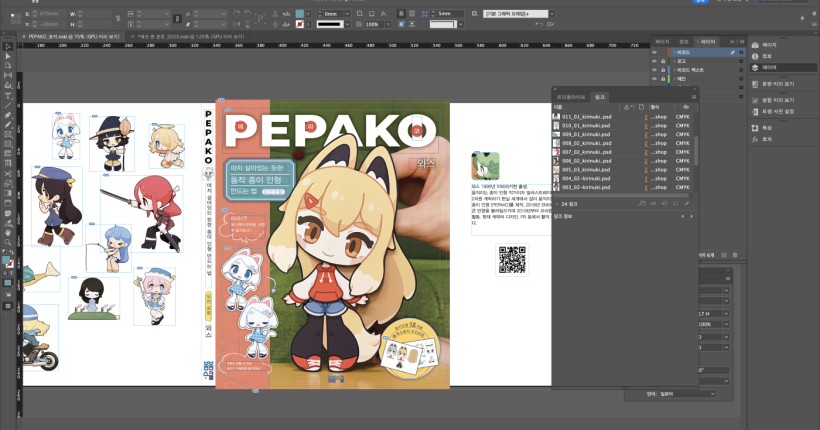
Task: Select the Direct Selection tool
Action: (8, 57)
